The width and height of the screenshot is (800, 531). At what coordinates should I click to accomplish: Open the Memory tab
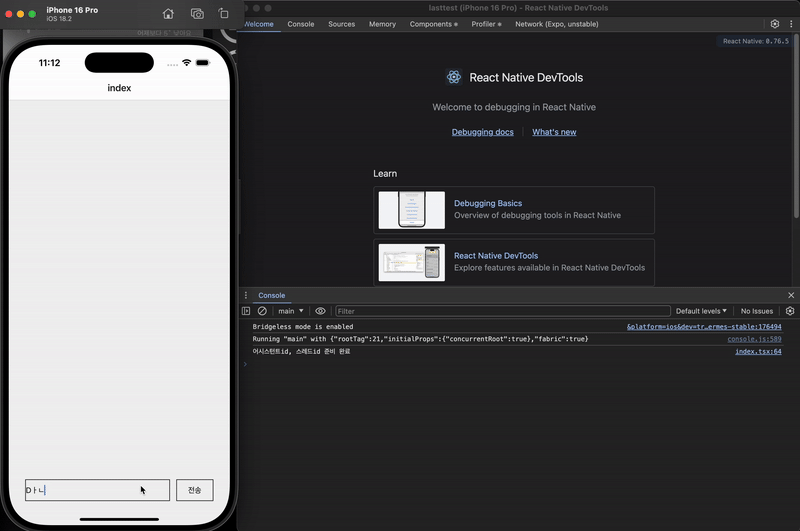(x=382, y=24)
